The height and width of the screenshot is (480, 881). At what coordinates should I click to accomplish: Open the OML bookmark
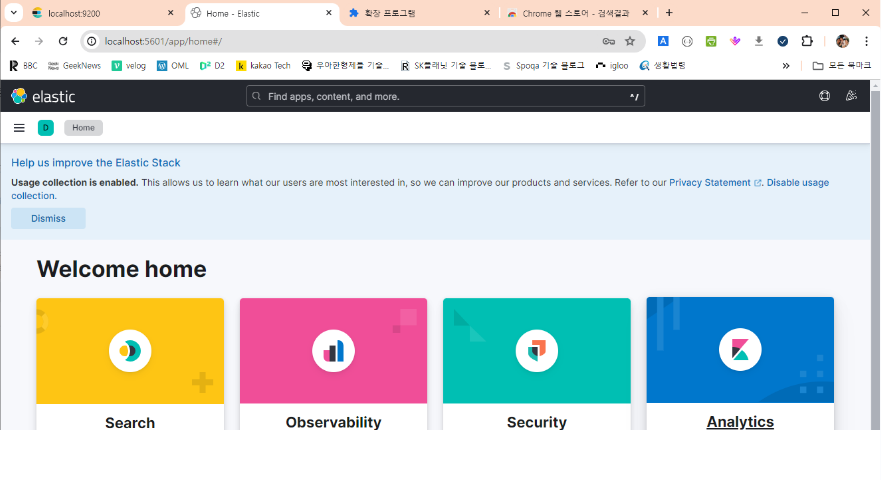pos(172,66)
